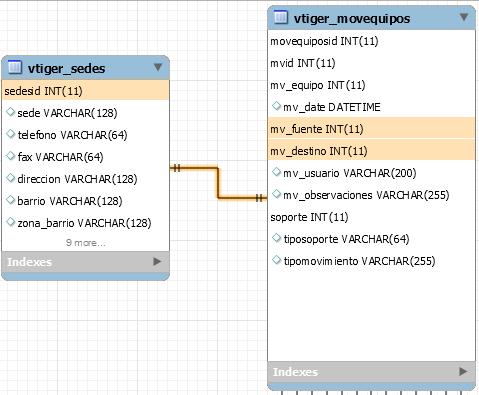Collapse the vtiger_sedes table with header arrow
The image size is (479, 395).
pyautogui.click(x=158, y=67)
